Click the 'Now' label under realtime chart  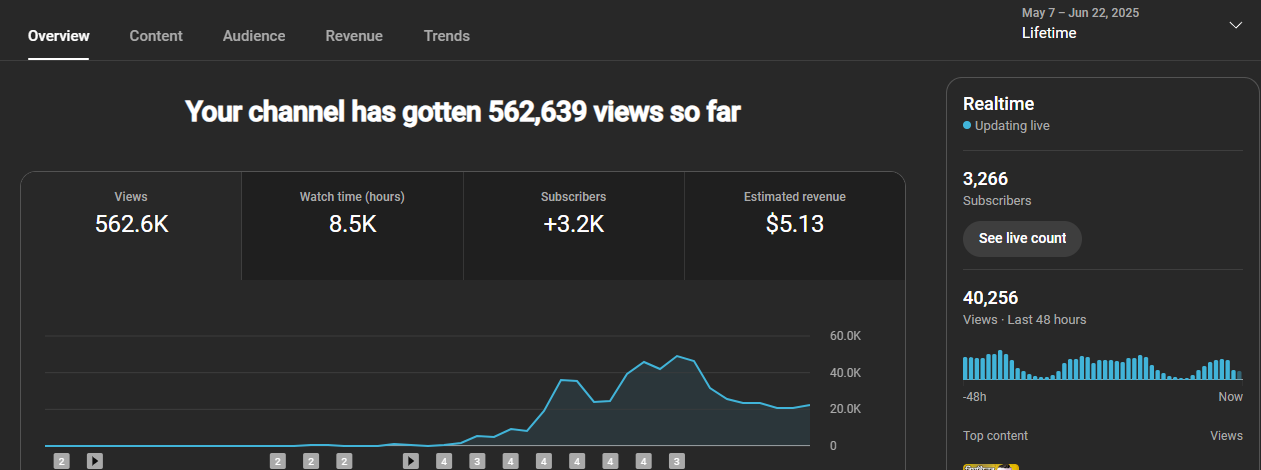click(x=1231, y=397)
